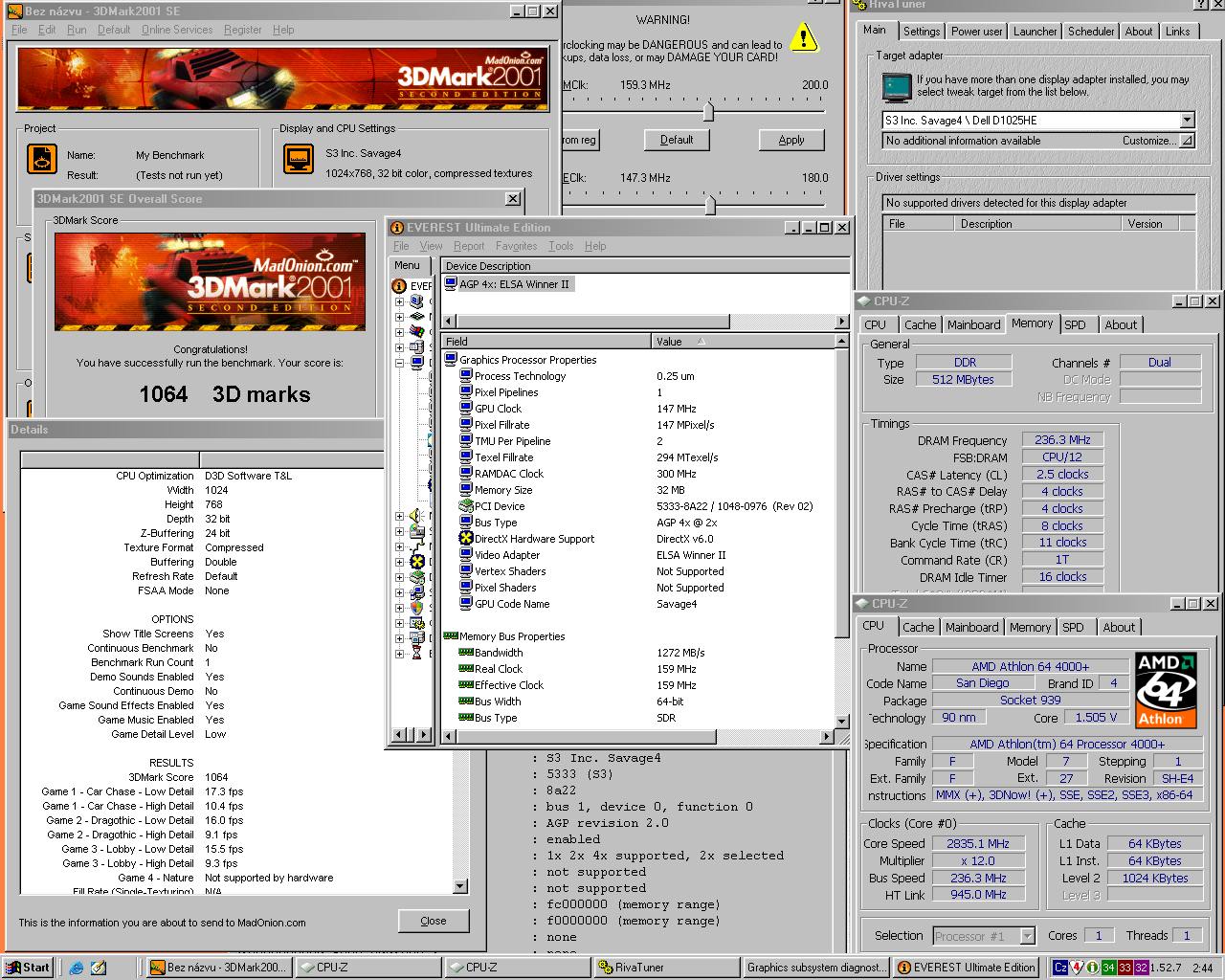Screen dimensions: 1225x980
Task: Open the RivaTuner target adapter dropdown
Action: pyautogui.click(x=1187, y=121)
